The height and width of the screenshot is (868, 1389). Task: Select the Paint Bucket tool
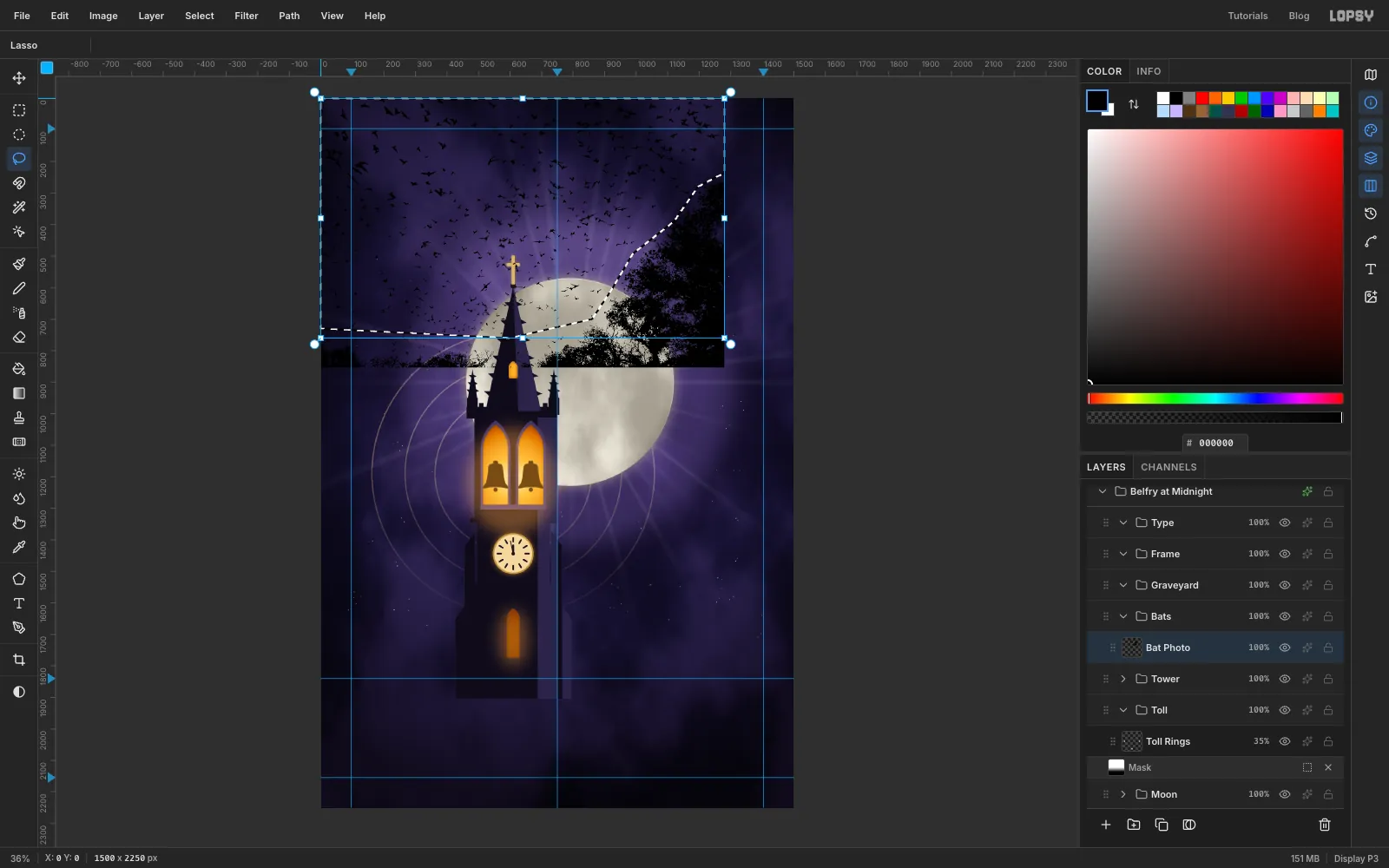click(x=19, y=369)
